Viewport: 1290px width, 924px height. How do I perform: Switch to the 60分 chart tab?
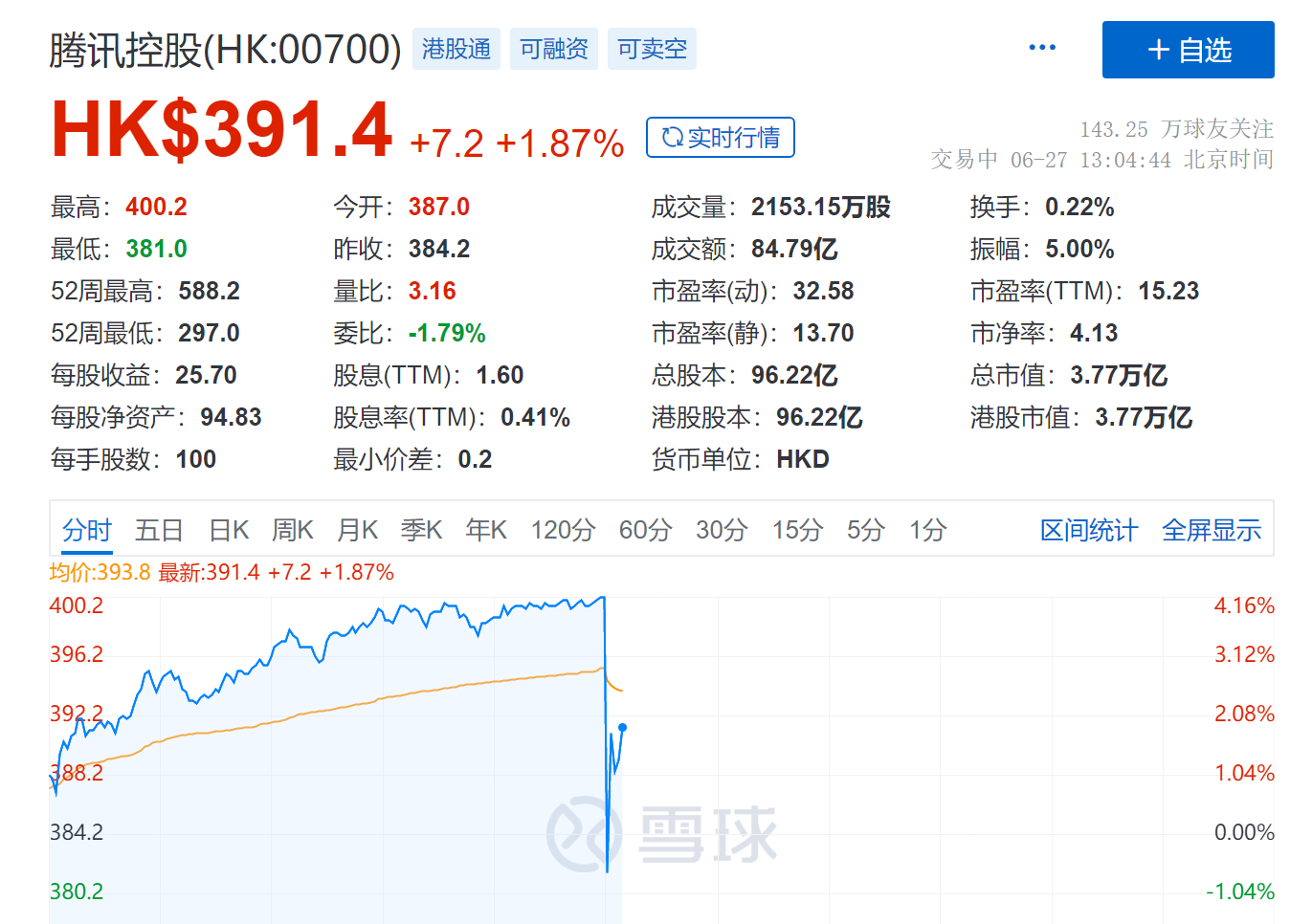point(646,530)
